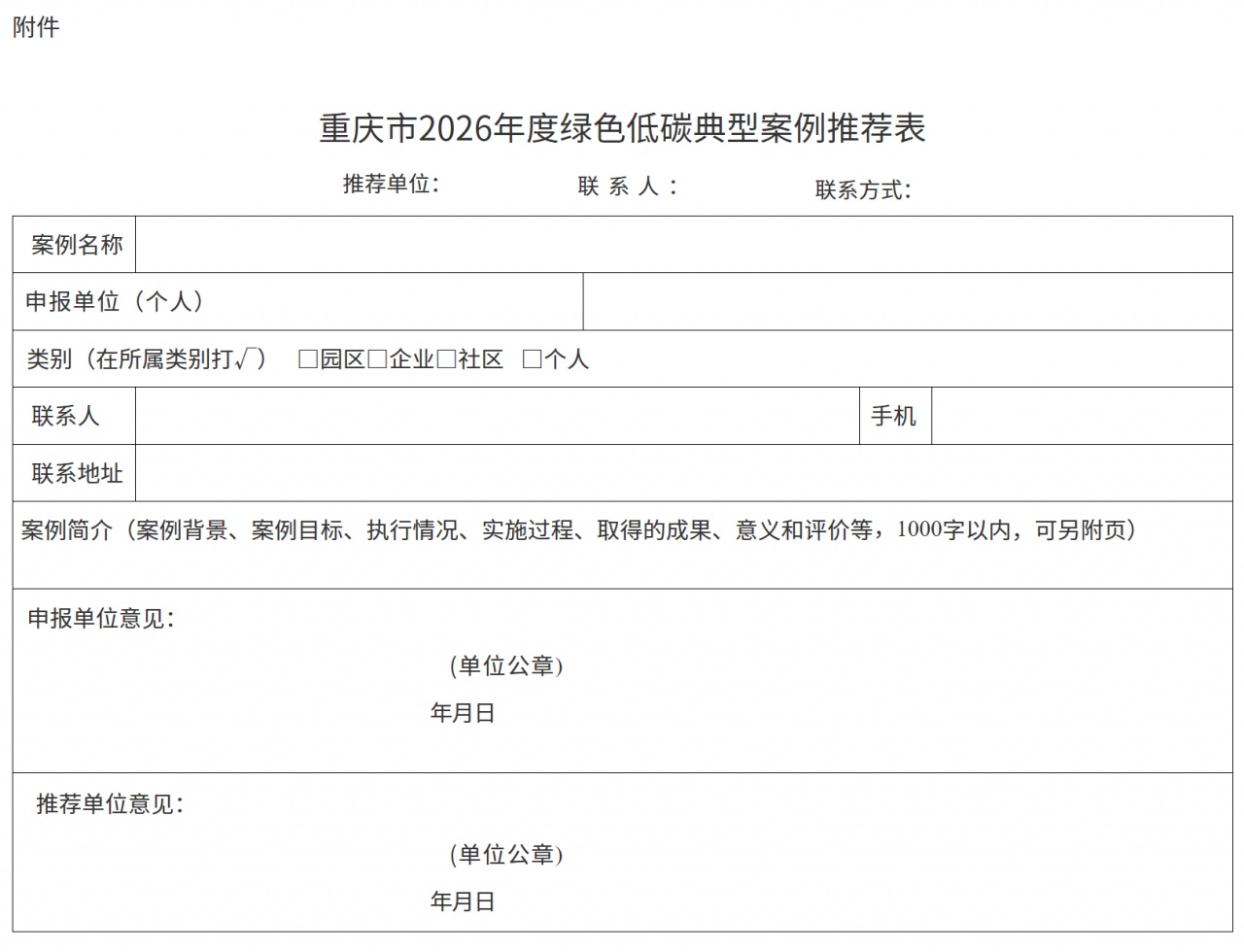Click the blank field beside 案例名称
Image resolution: width=1244 pixels, height=952 pixels.
tap(684, 245)
